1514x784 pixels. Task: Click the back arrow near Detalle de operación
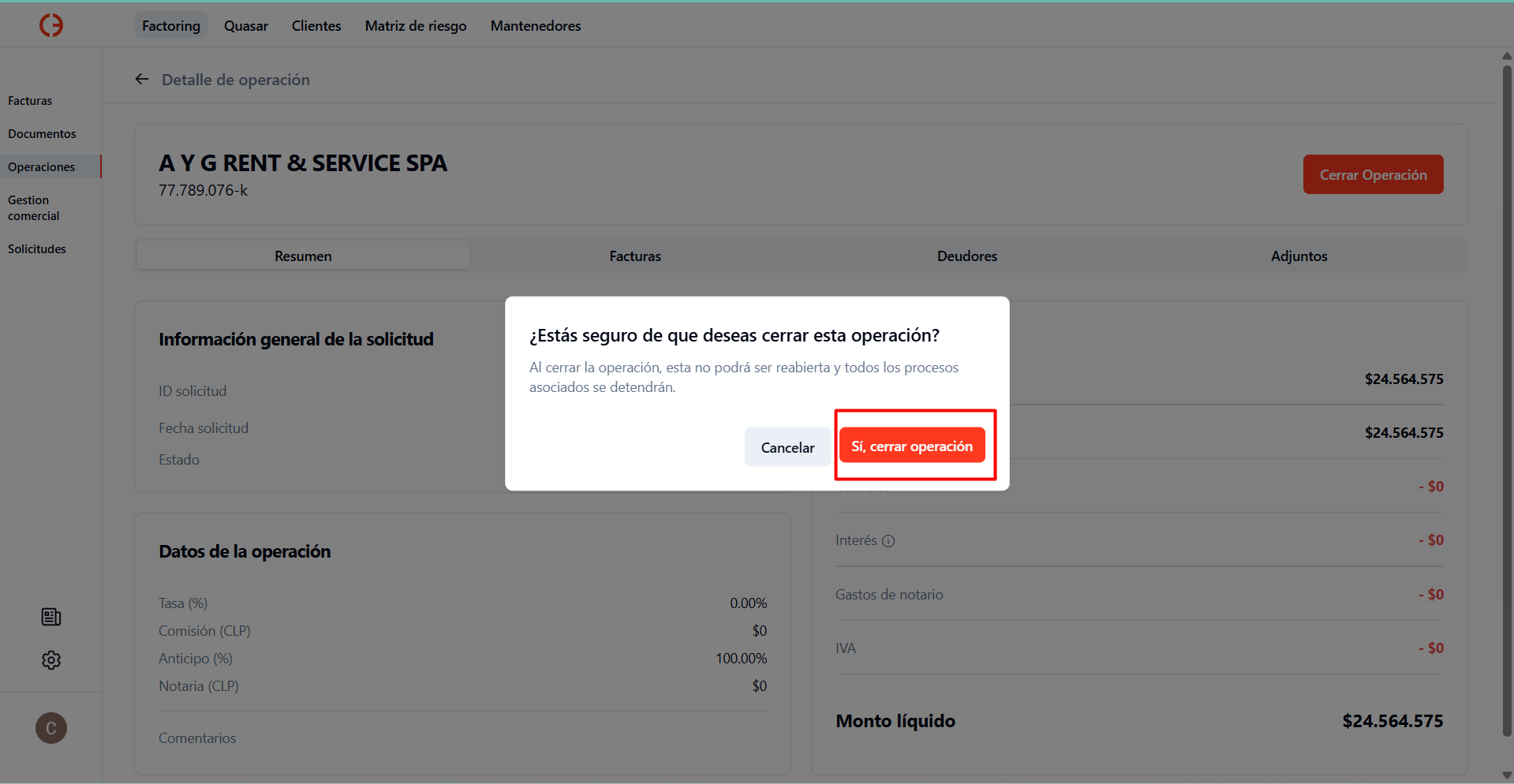coord(141,79)
